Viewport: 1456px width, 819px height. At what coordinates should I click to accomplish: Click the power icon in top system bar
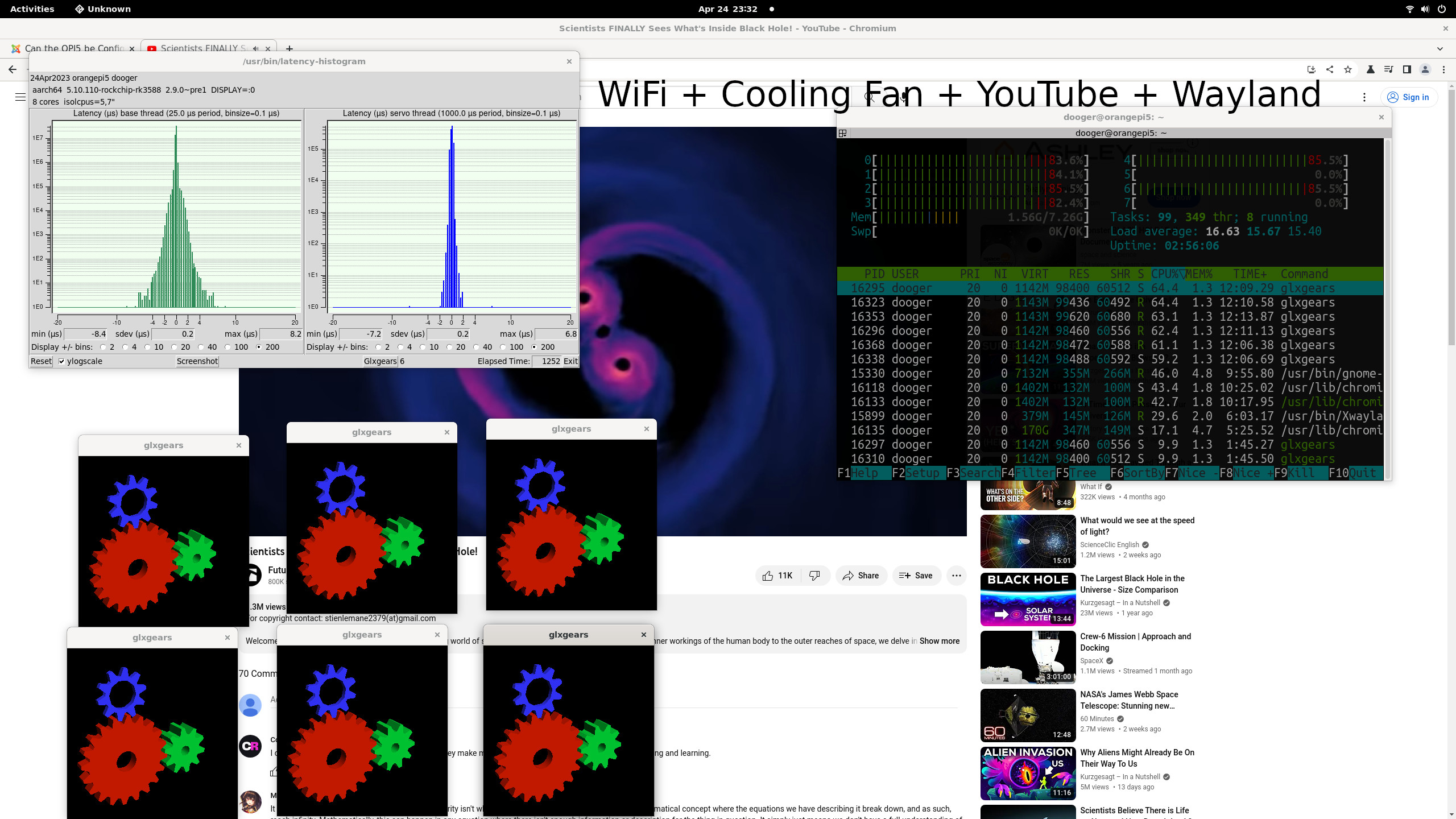pos(1442,9)
